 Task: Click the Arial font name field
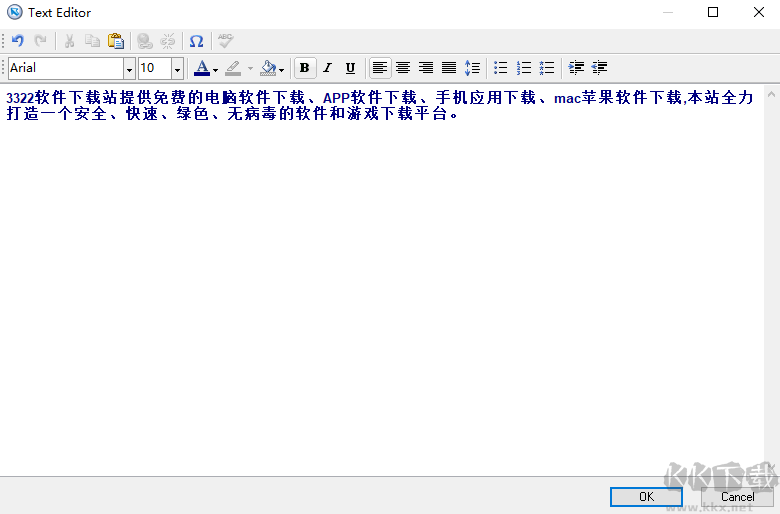click(66, 68)
